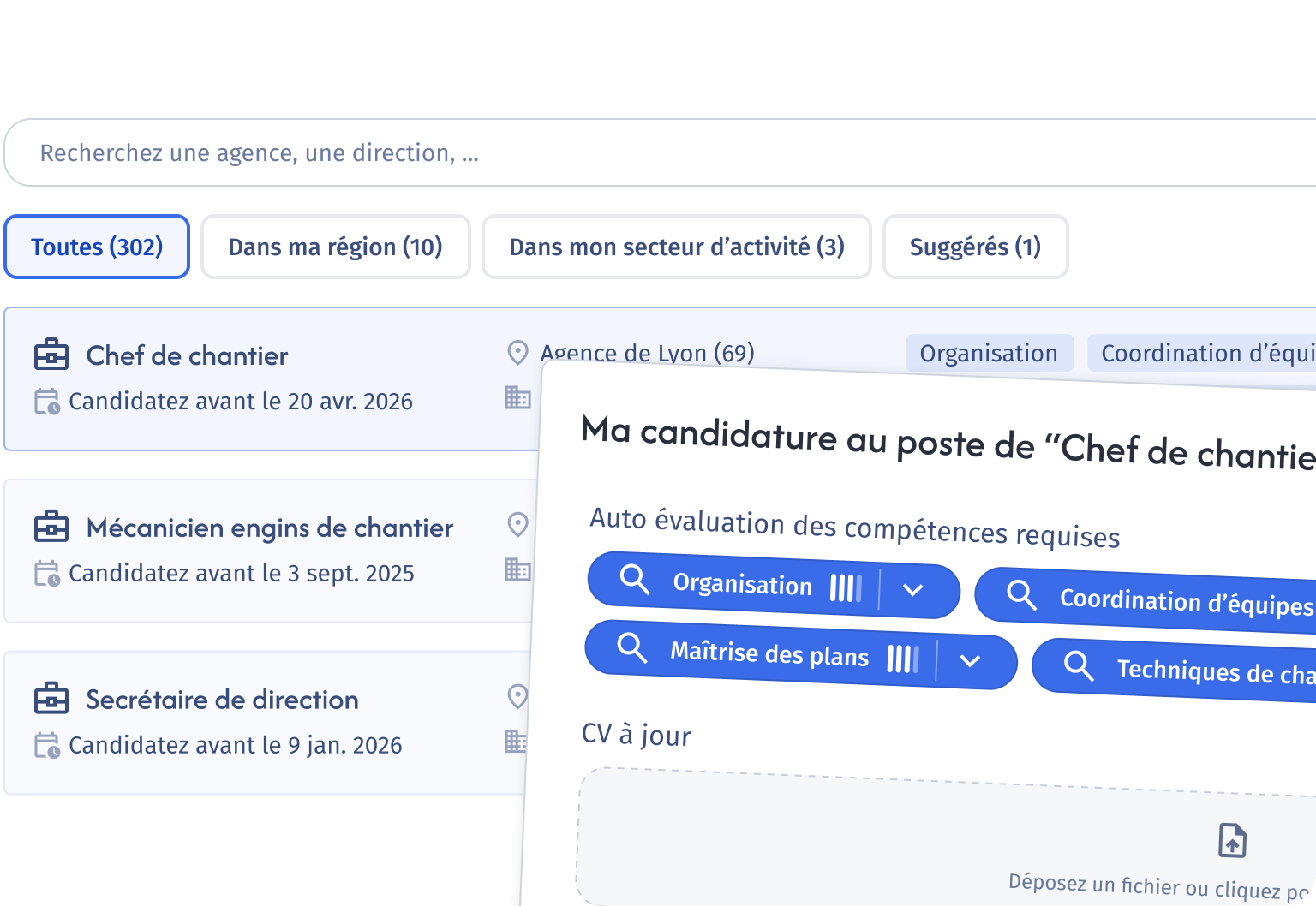
Task: Show Dans mon secteur d'activité (3) offers
Action: click(x=677, y=247)
